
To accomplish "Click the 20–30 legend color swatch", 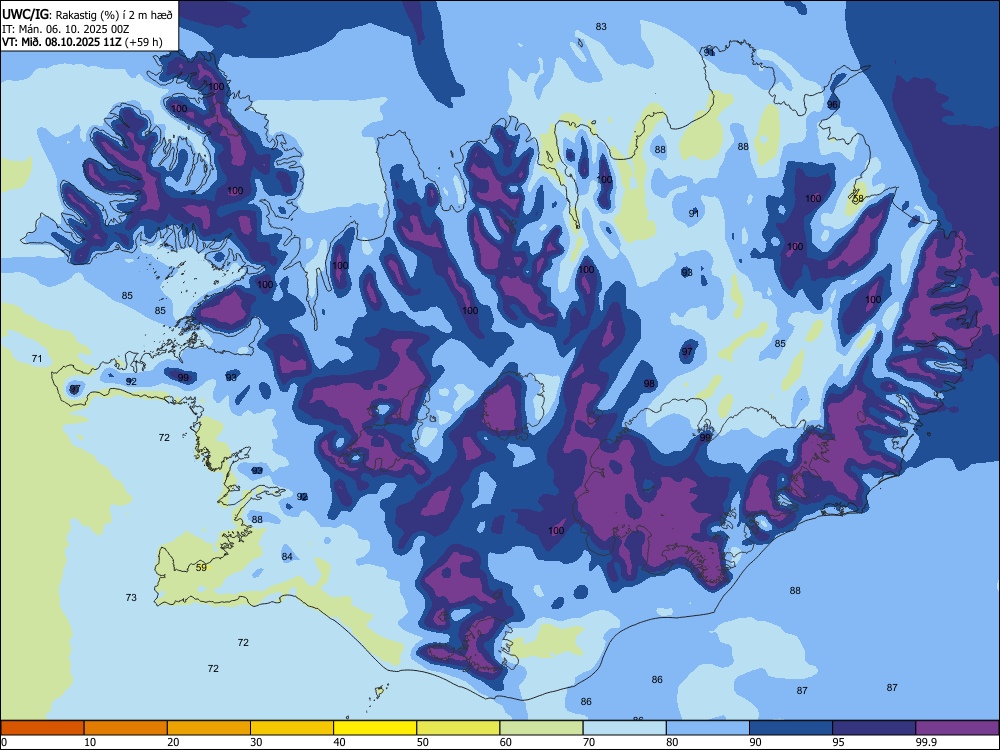I will [209, 728].
